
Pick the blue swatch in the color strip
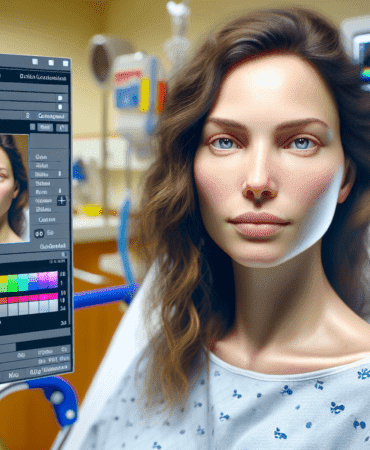[x=33, y=281]
